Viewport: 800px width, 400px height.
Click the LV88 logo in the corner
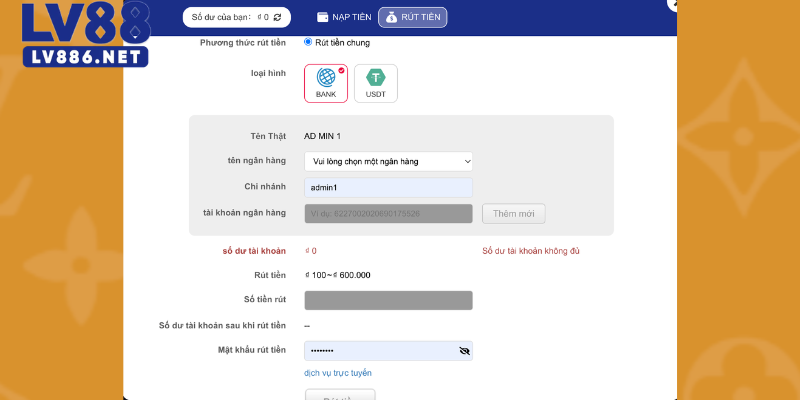(76, 34)
